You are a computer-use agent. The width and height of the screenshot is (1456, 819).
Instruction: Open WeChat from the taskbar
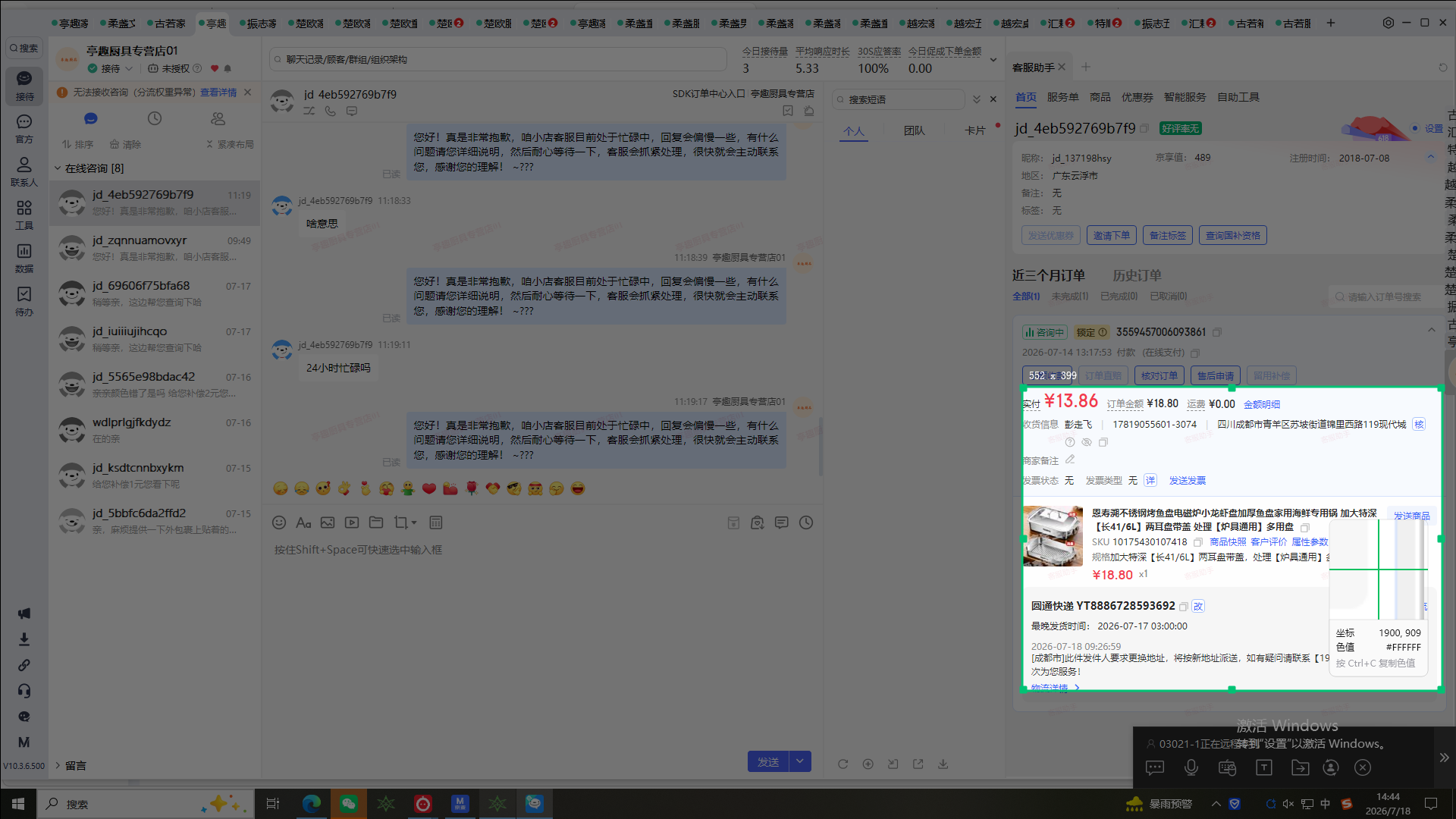tap(349, 804)
